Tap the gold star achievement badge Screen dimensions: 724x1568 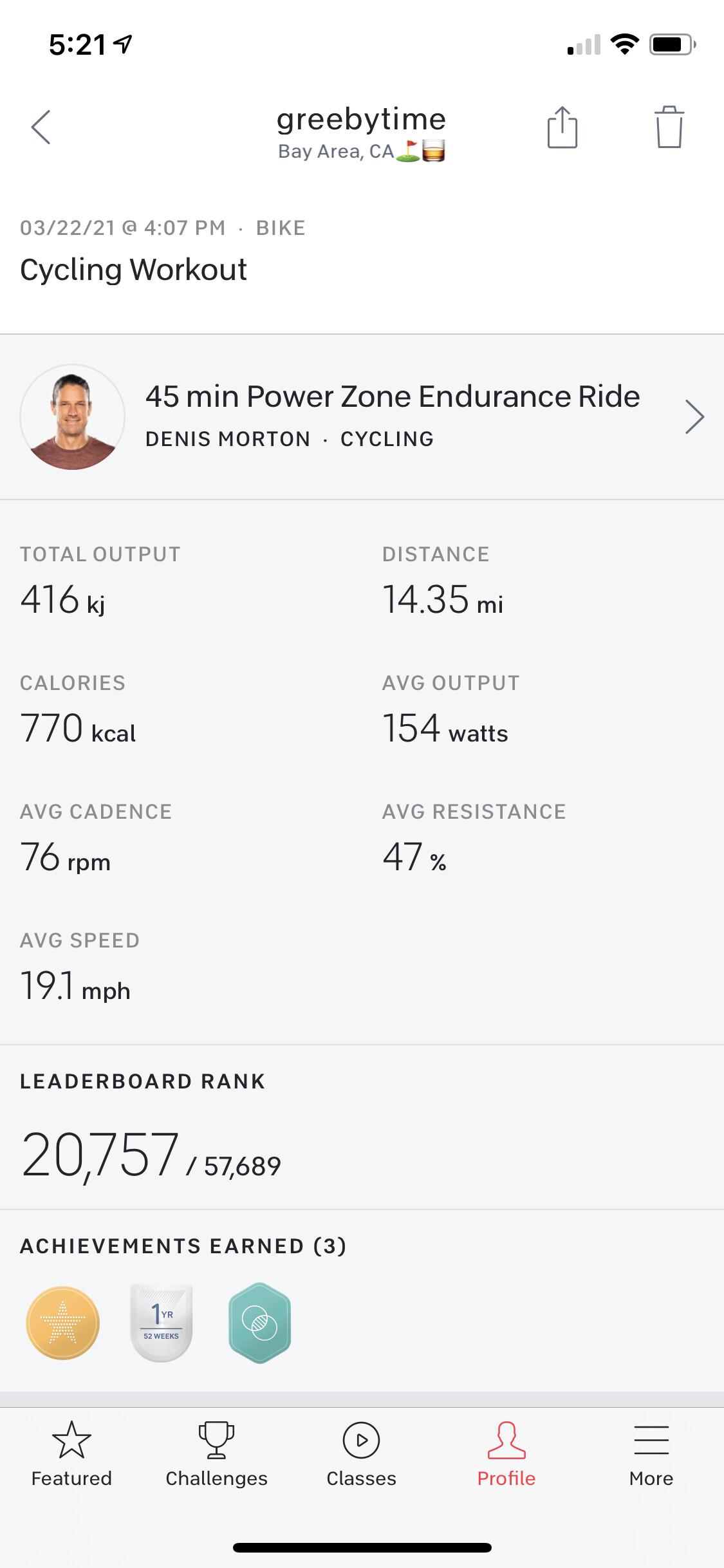pos(62,1323)
